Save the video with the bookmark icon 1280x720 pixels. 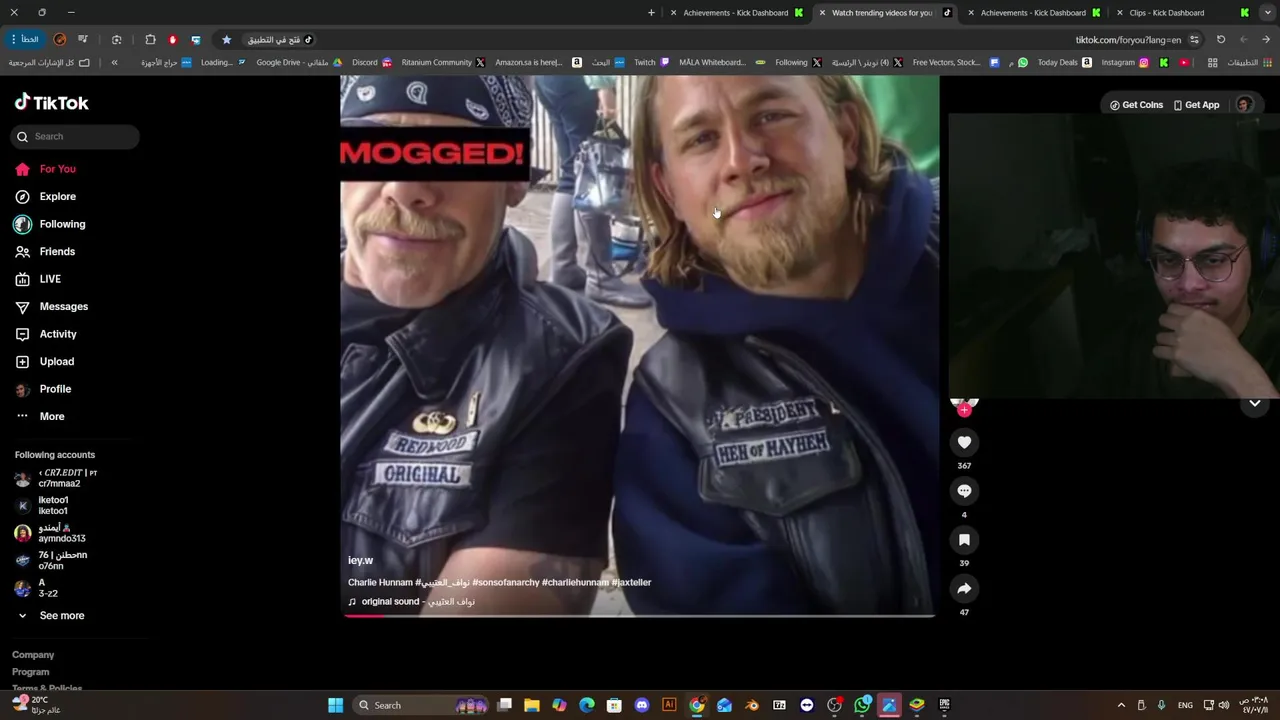click(964, 540)
